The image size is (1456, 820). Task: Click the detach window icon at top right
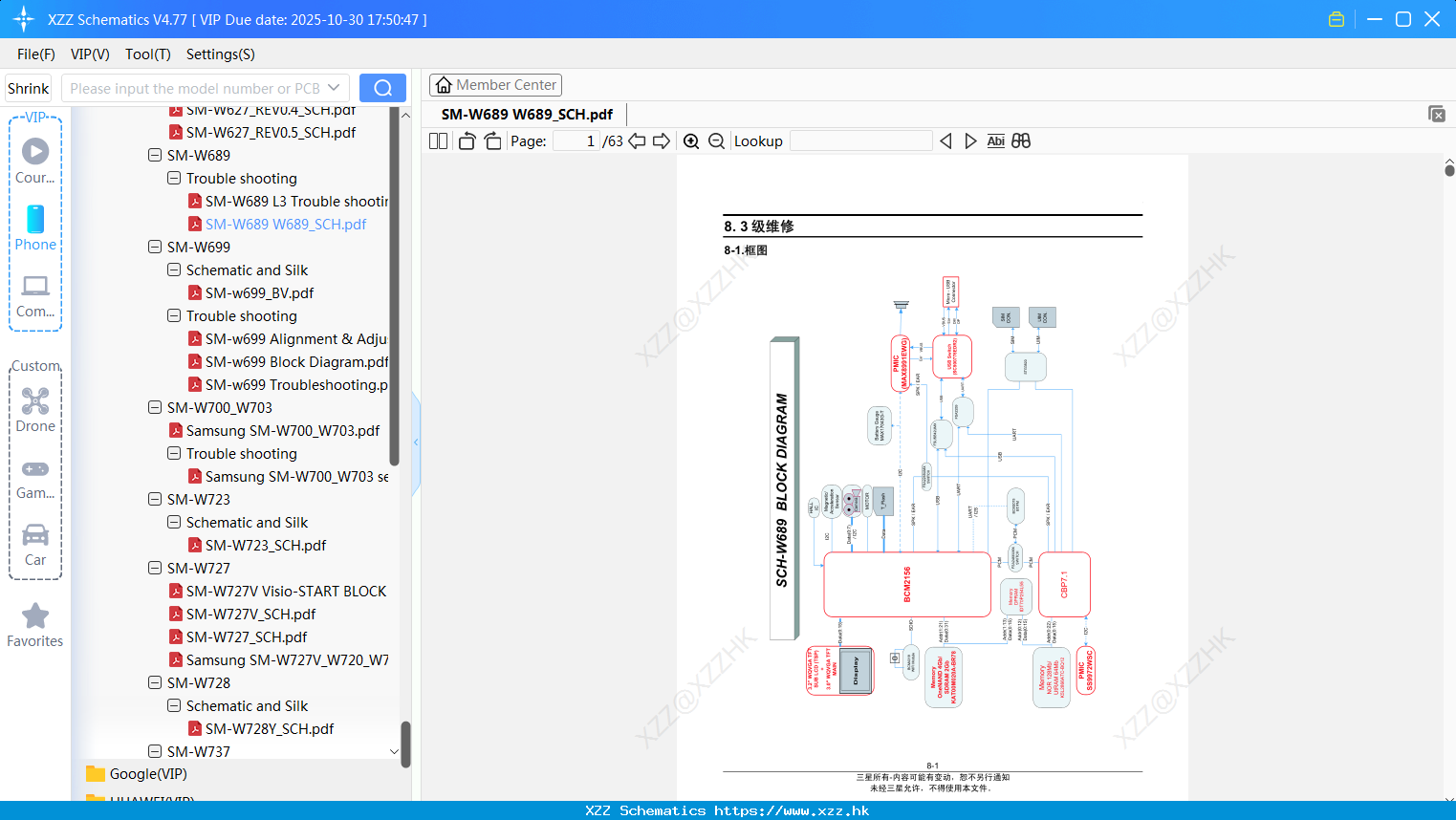[1437, 114]
